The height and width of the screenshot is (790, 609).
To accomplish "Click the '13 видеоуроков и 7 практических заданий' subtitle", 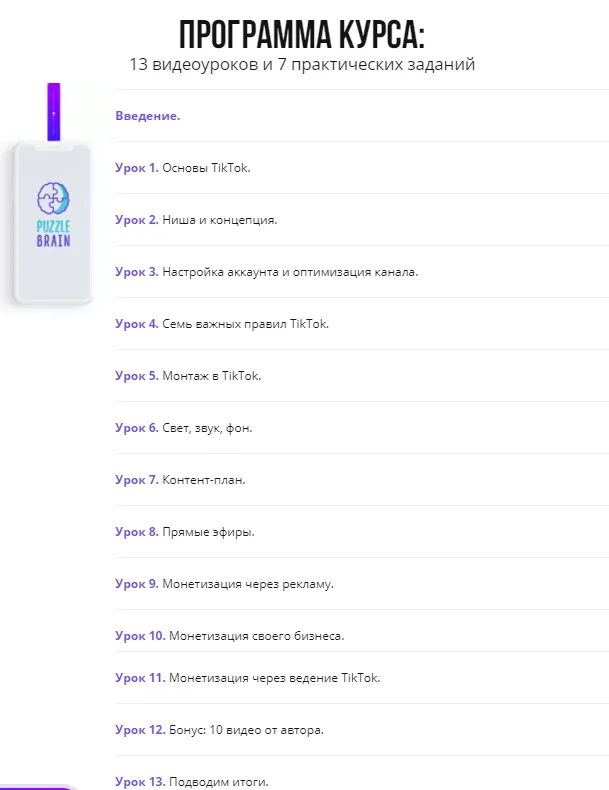I will (302, 65).
